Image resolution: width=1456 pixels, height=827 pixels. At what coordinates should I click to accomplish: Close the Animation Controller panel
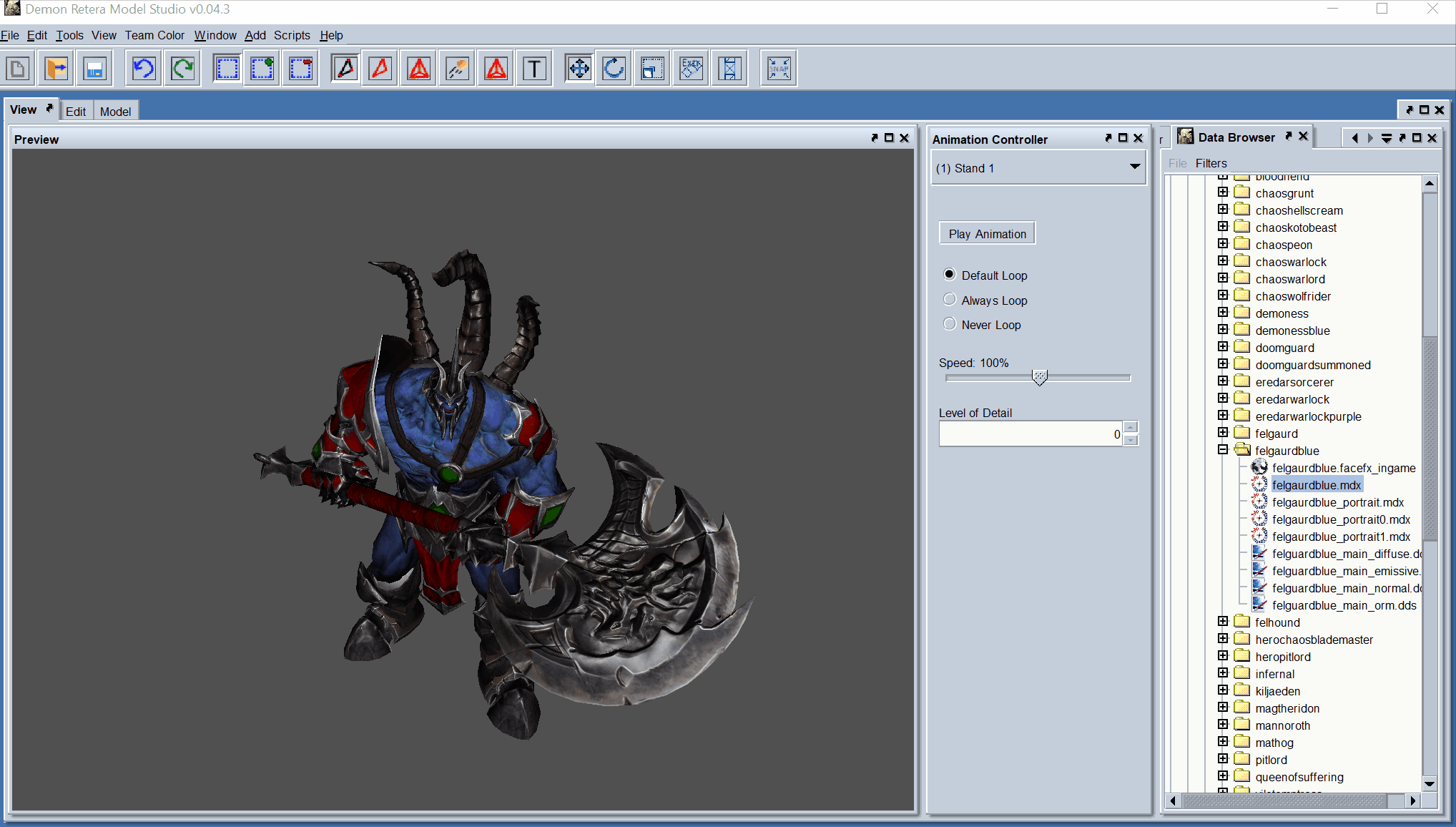click(x=1138, y=138)
